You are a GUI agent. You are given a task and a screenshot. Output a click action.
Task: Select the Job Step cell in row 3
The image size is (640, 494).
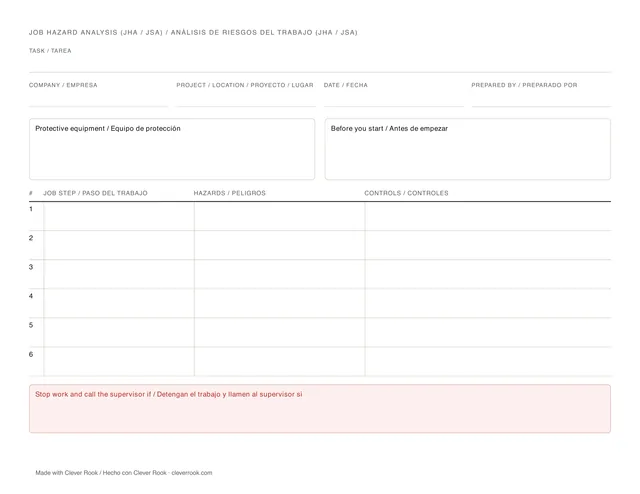[119, 274]
